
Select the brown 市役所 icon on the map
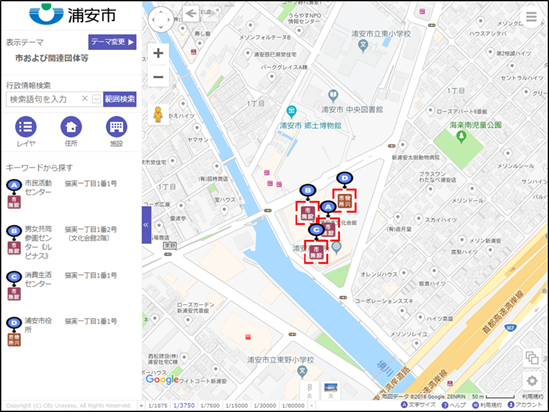coord(345,201)
